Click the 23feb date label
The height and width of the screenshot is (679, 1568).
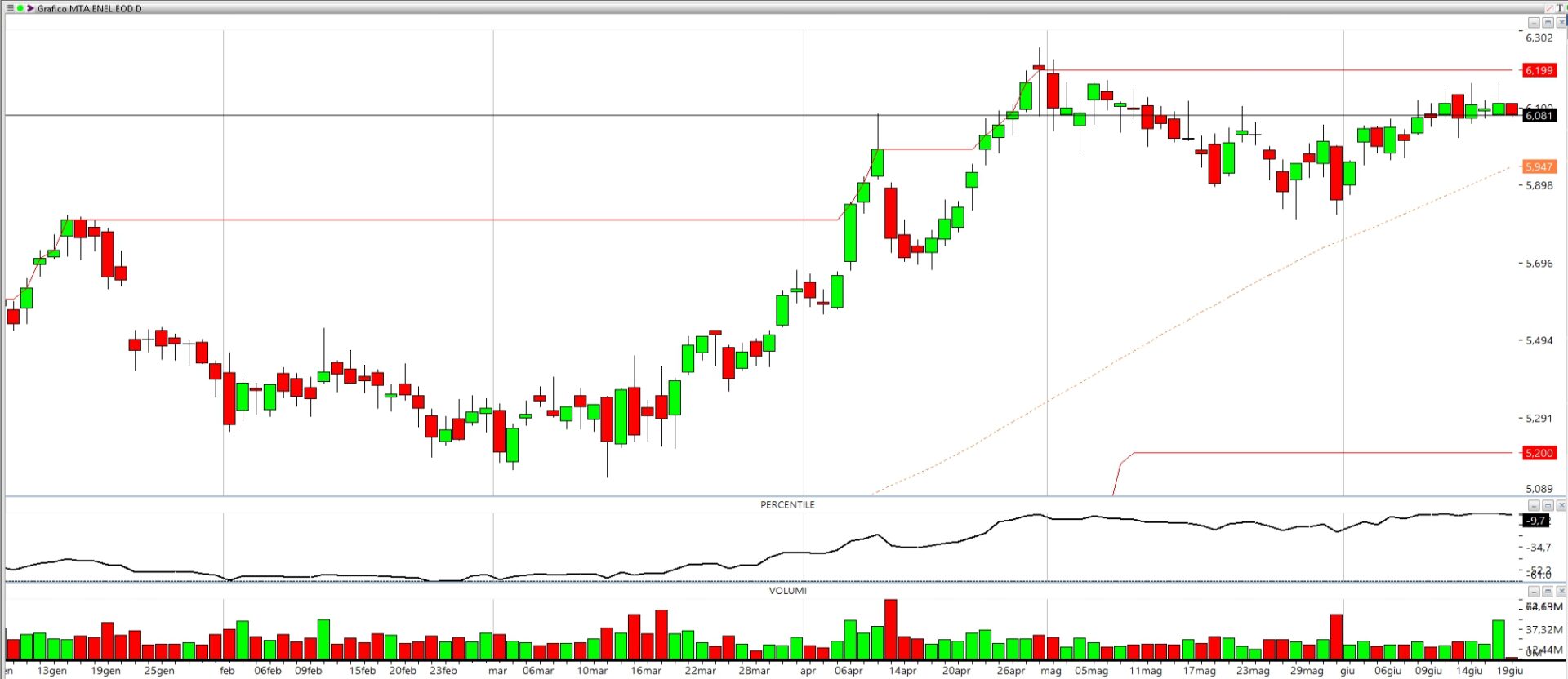click(443, 671)
